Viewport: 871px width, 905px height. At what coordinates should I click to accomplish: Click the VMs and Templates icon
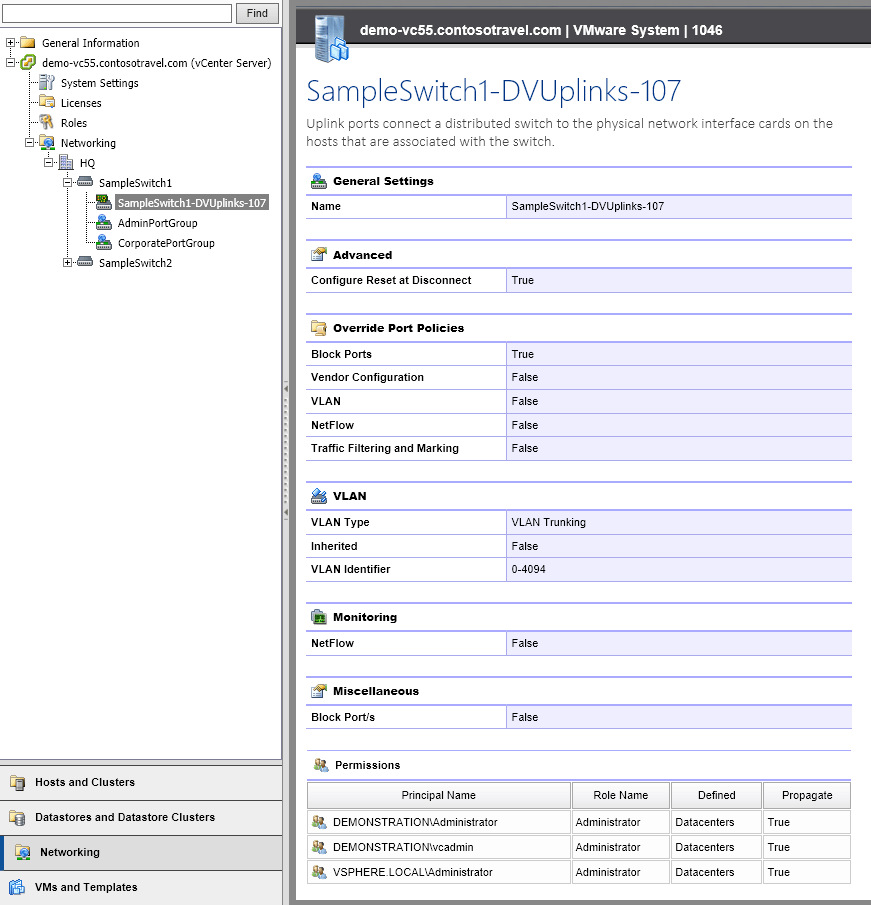(17, 887)
